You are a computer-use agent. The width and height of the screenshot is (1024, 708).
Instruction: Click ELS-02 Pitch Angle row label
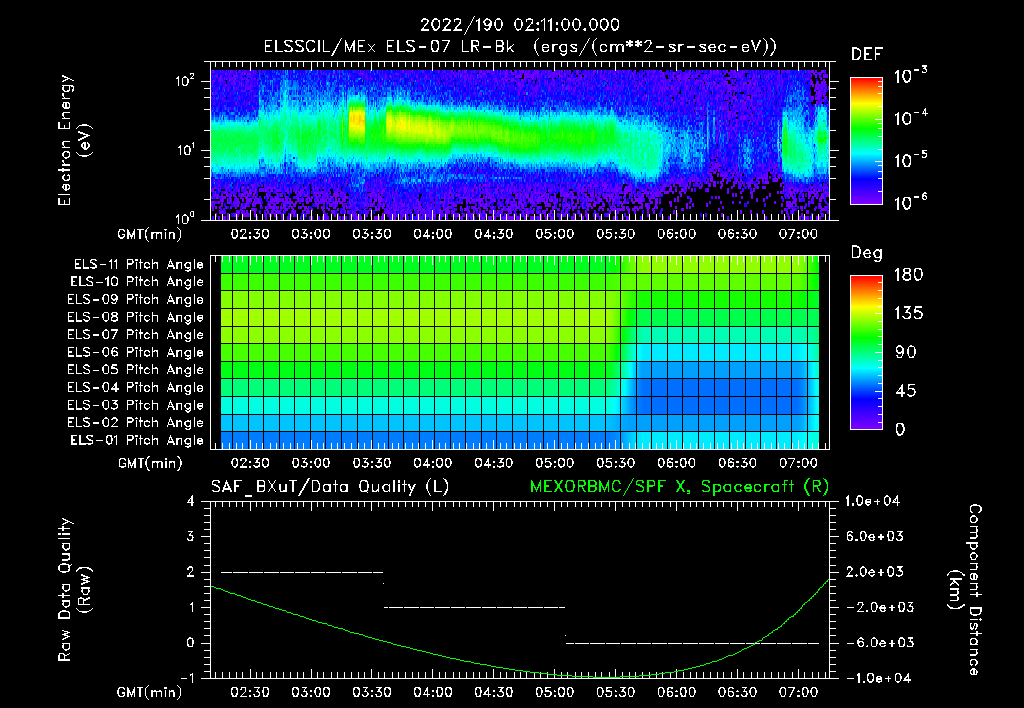pyautogui.click(x=135, y=423)
